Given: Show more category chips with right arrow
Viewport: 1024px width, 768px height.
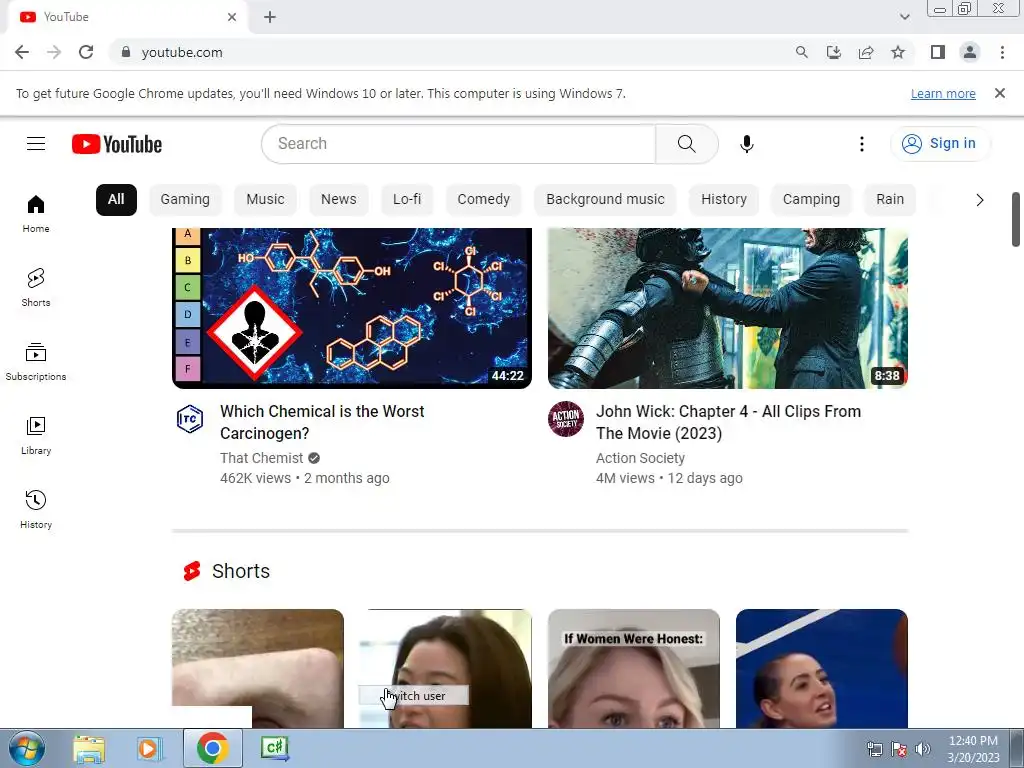Looking at the screenshot, I should point(980,200).
